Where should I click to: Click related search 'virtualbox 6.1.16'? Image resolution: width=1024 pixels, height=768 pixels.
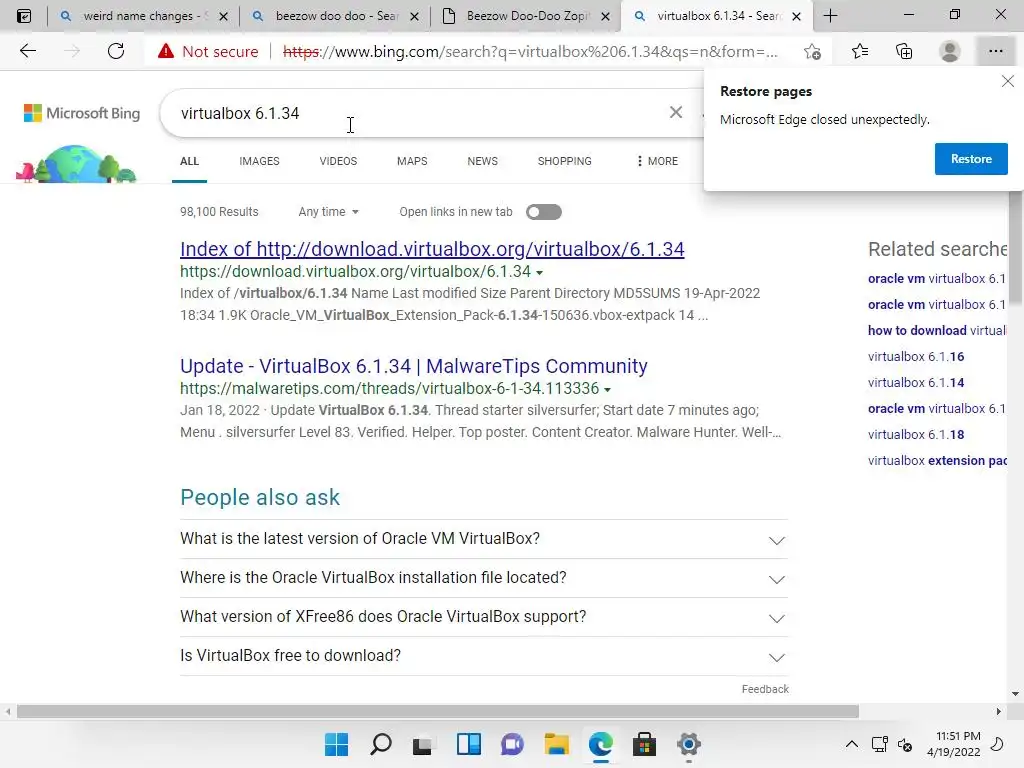coord(916,357)
